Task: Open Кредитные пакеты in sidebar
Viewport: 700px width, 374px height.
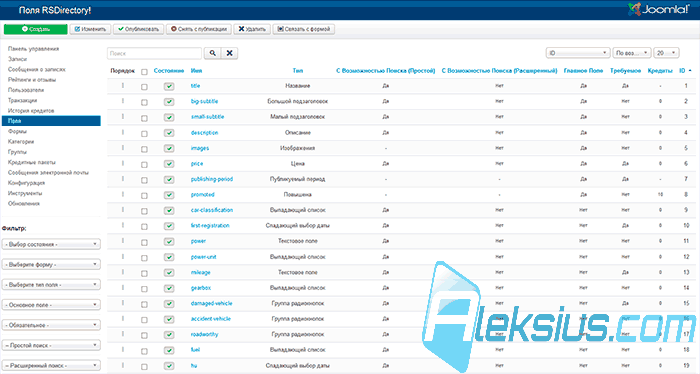Action: coord(32,162)
